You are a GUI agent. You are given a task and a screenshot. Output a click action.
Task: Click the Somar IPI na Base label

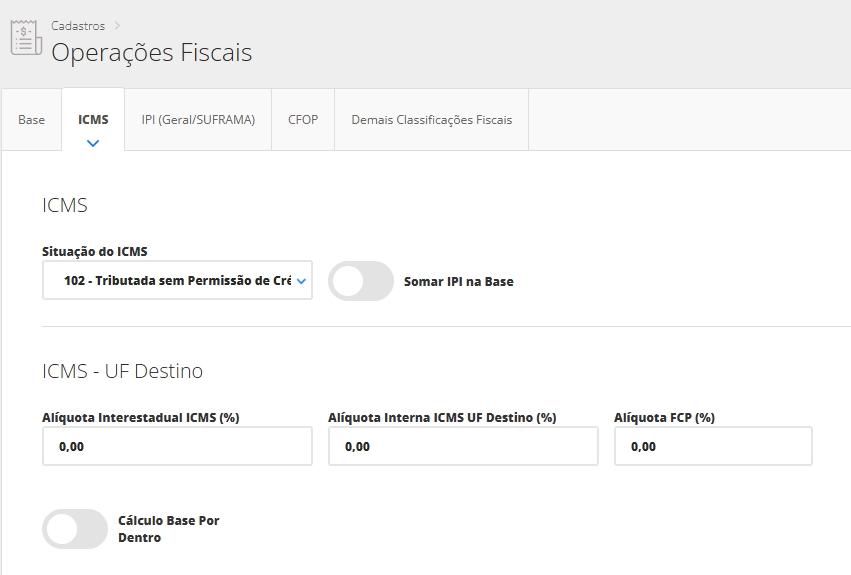[458, 282]
